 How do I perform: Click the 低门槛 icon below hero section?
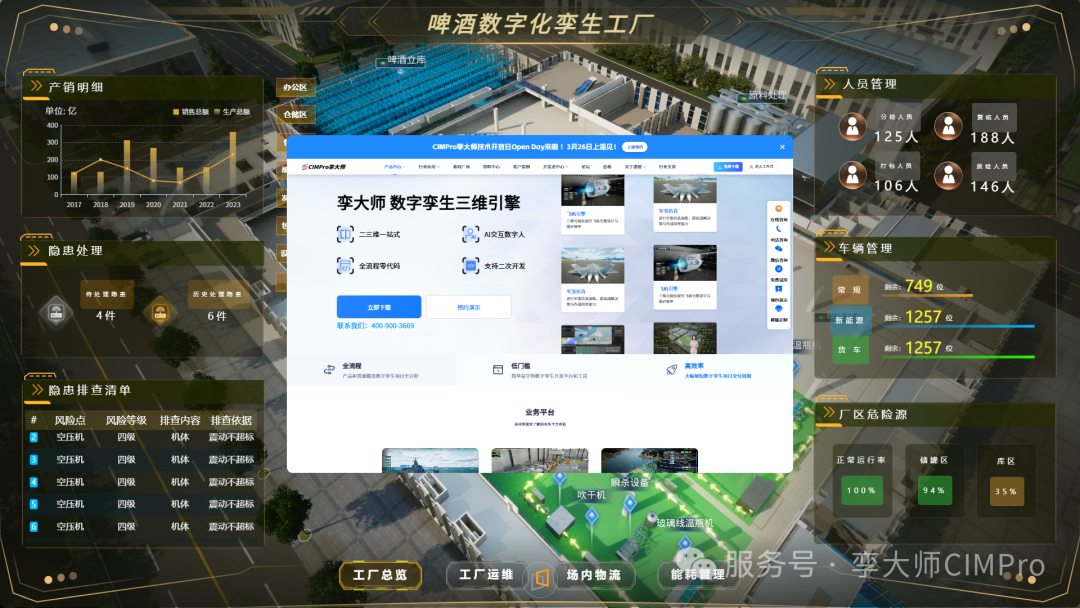tap(497, 370)
